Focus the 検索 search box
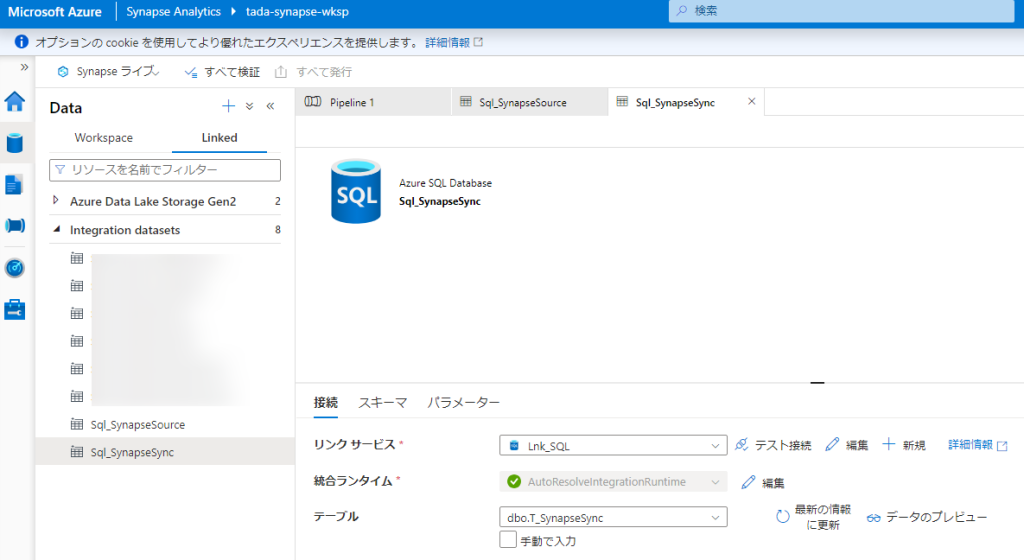Screen dimensions: 1024x560 841,10
